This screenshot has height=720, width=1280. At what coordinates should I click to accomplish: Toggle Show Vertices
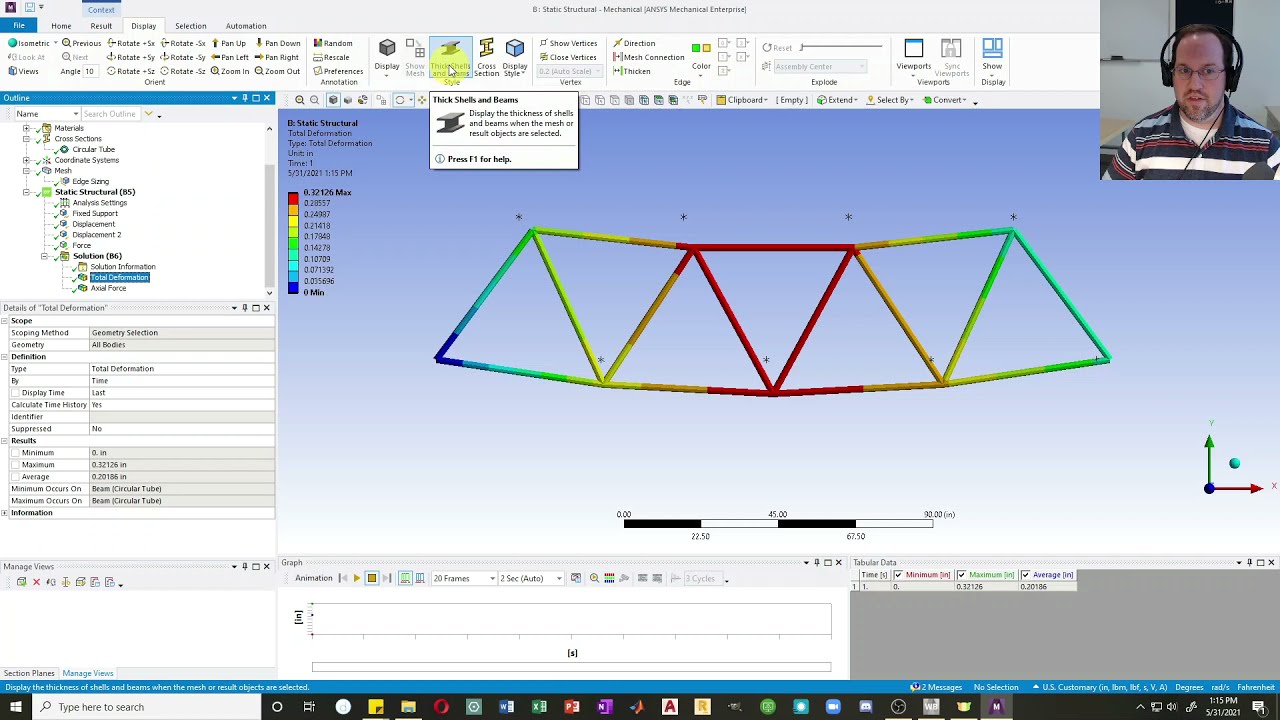pos(568,44)
